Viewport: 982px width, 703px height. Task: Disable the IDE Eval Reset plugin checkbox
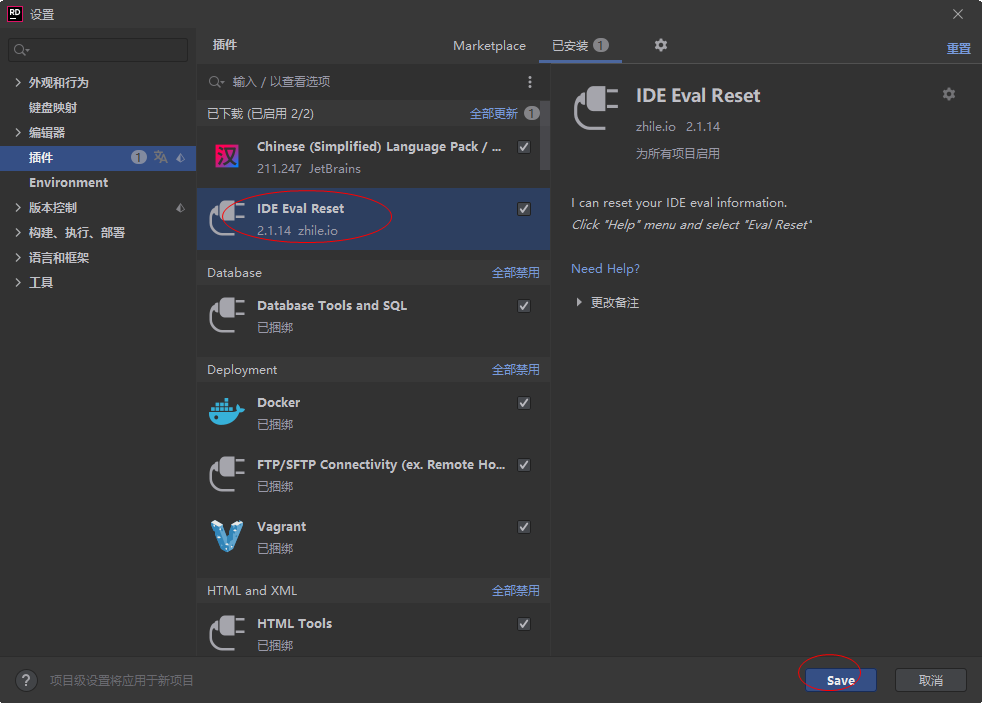(x=524, y=209)
